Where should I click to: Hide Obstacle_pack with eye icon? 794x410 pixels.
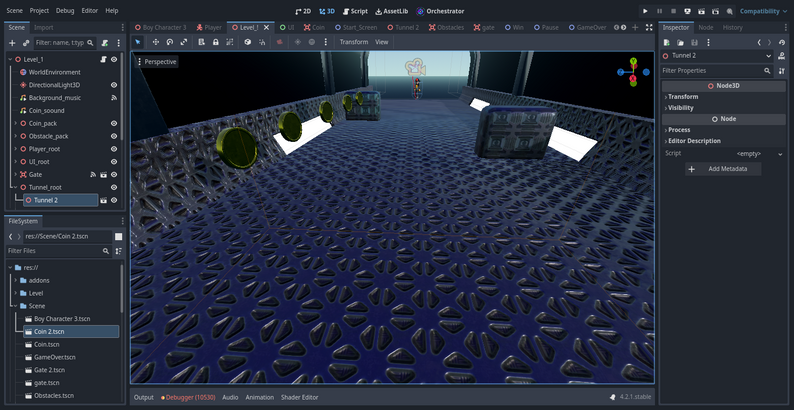pos(114,136)
